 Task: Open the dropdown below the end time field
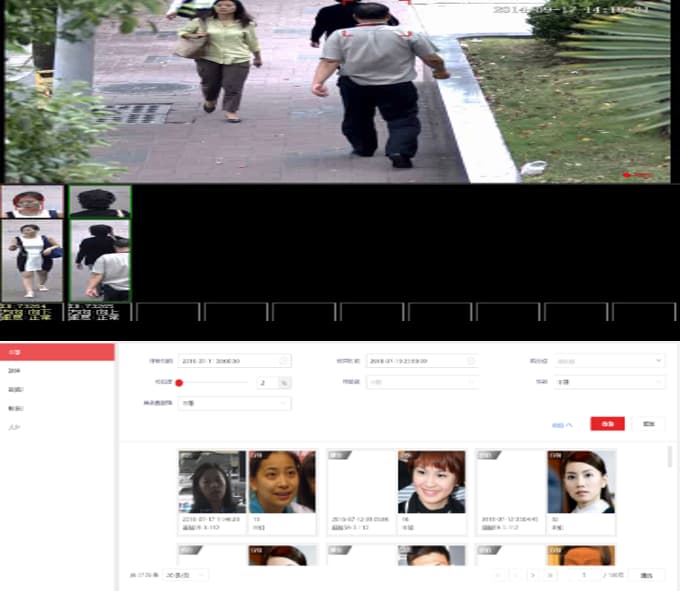422,382
